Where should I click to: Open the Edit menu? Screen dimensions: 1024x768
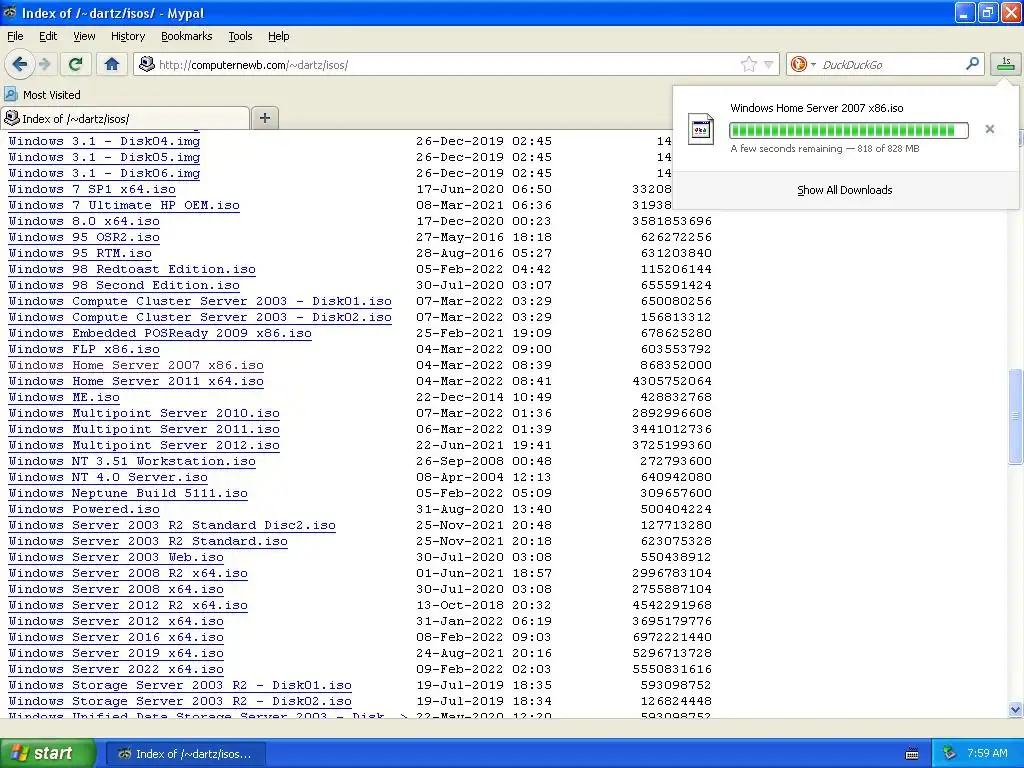click(x=48, y=36)
